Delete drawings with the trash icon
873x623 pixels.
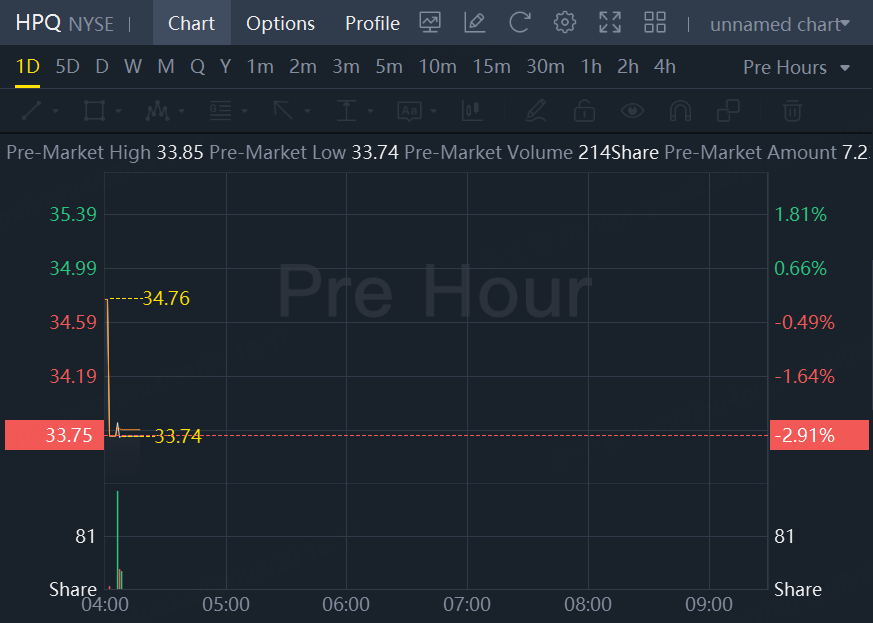[792, 110]
